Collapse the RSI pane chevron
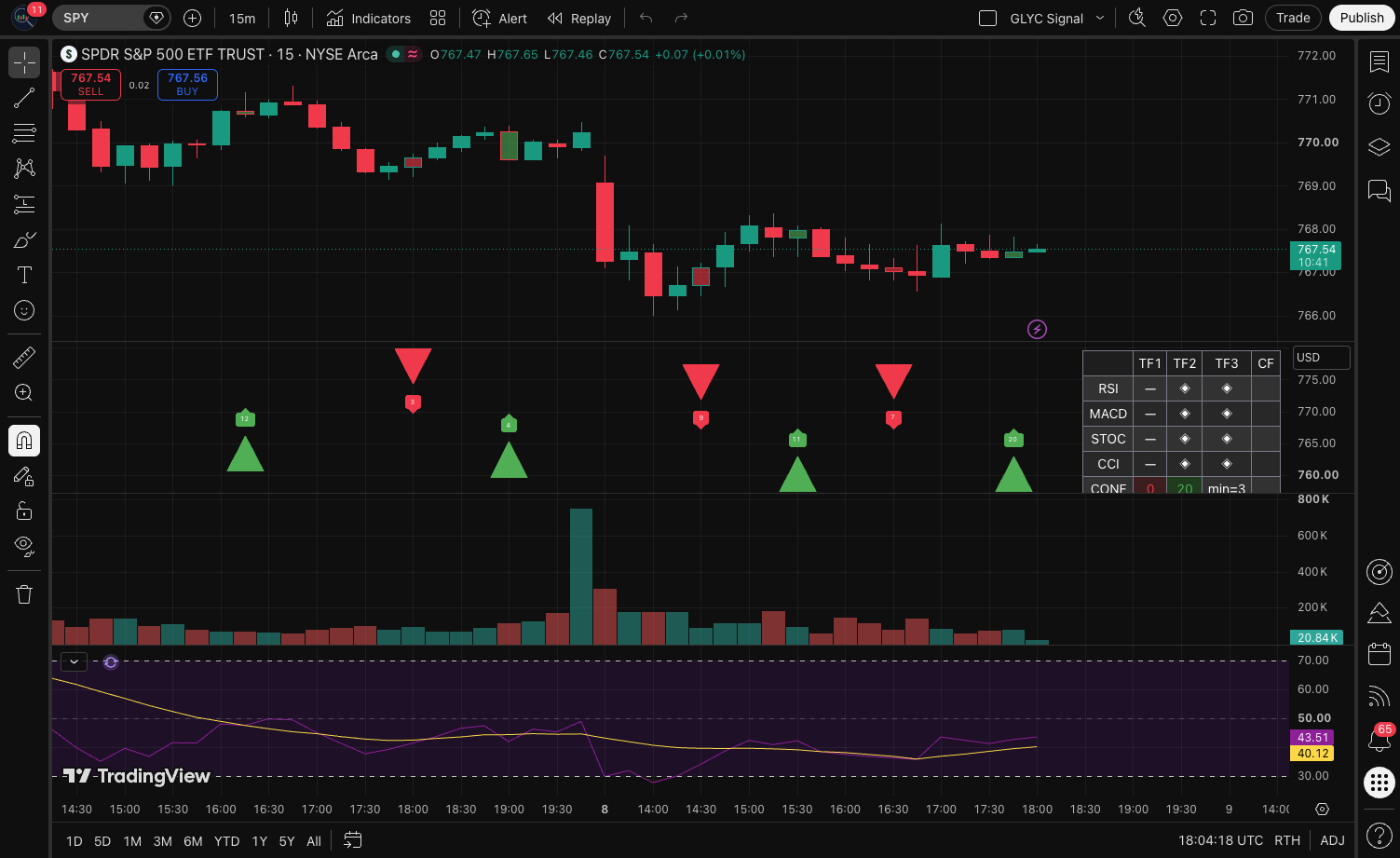This screenshot has height=858, width=1400. tap(74, 661)
